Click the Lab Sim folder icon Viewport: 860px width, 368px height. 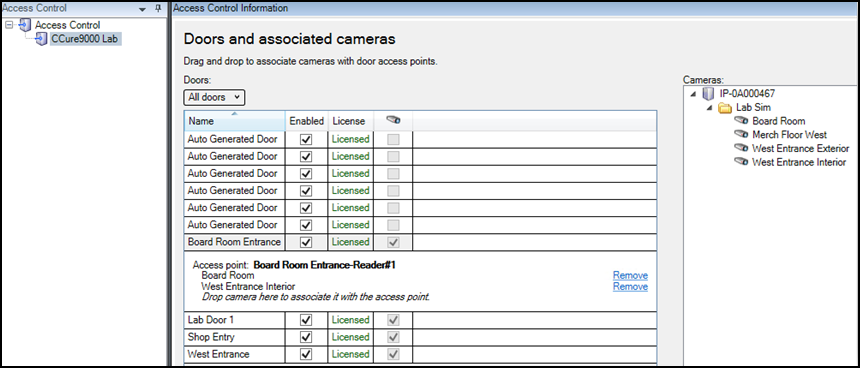click(x=725, y=107)
